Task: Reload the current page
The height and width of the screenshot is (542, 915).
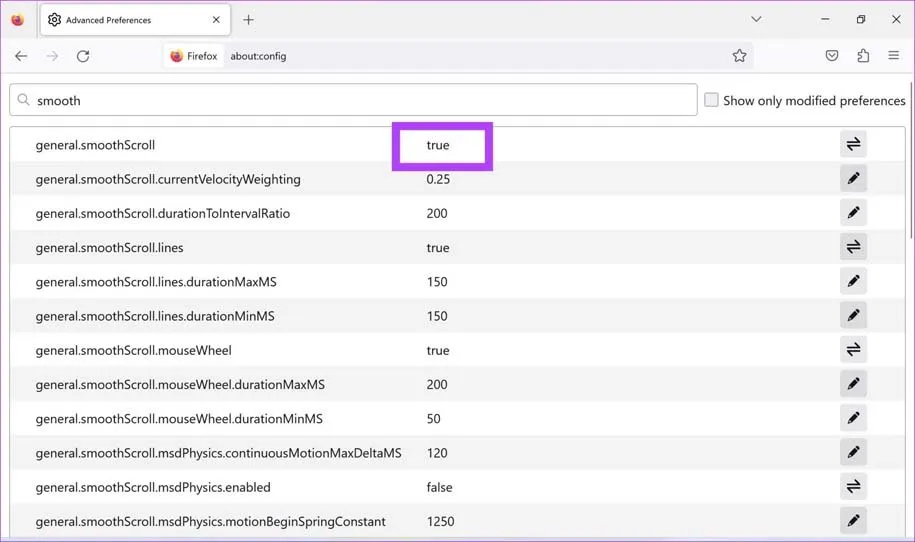Action: (x=83, y=56)
